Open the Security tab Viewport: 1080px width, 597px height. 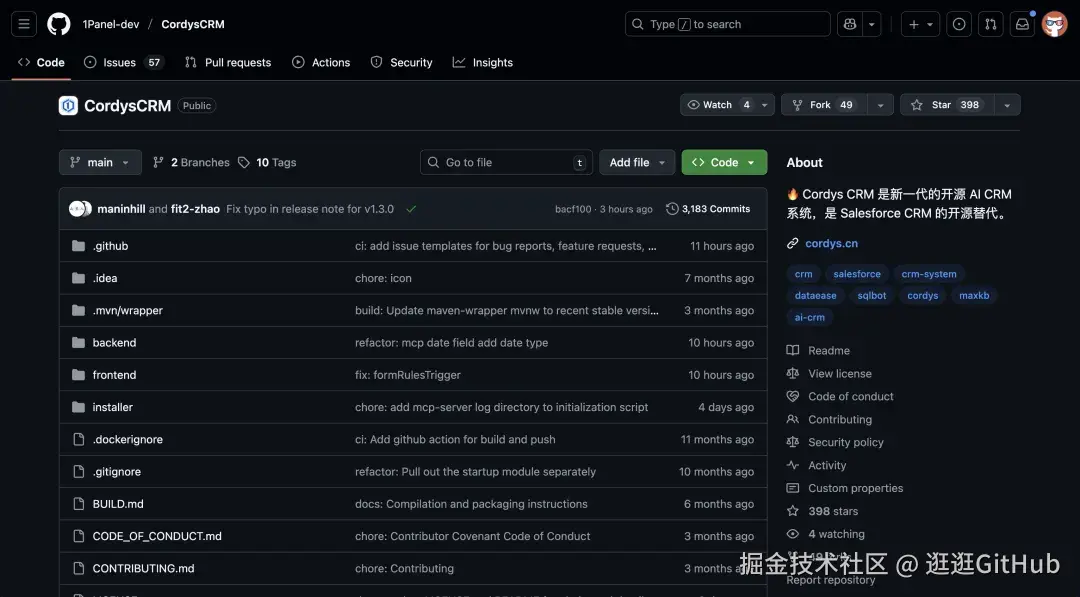(402, 62)
